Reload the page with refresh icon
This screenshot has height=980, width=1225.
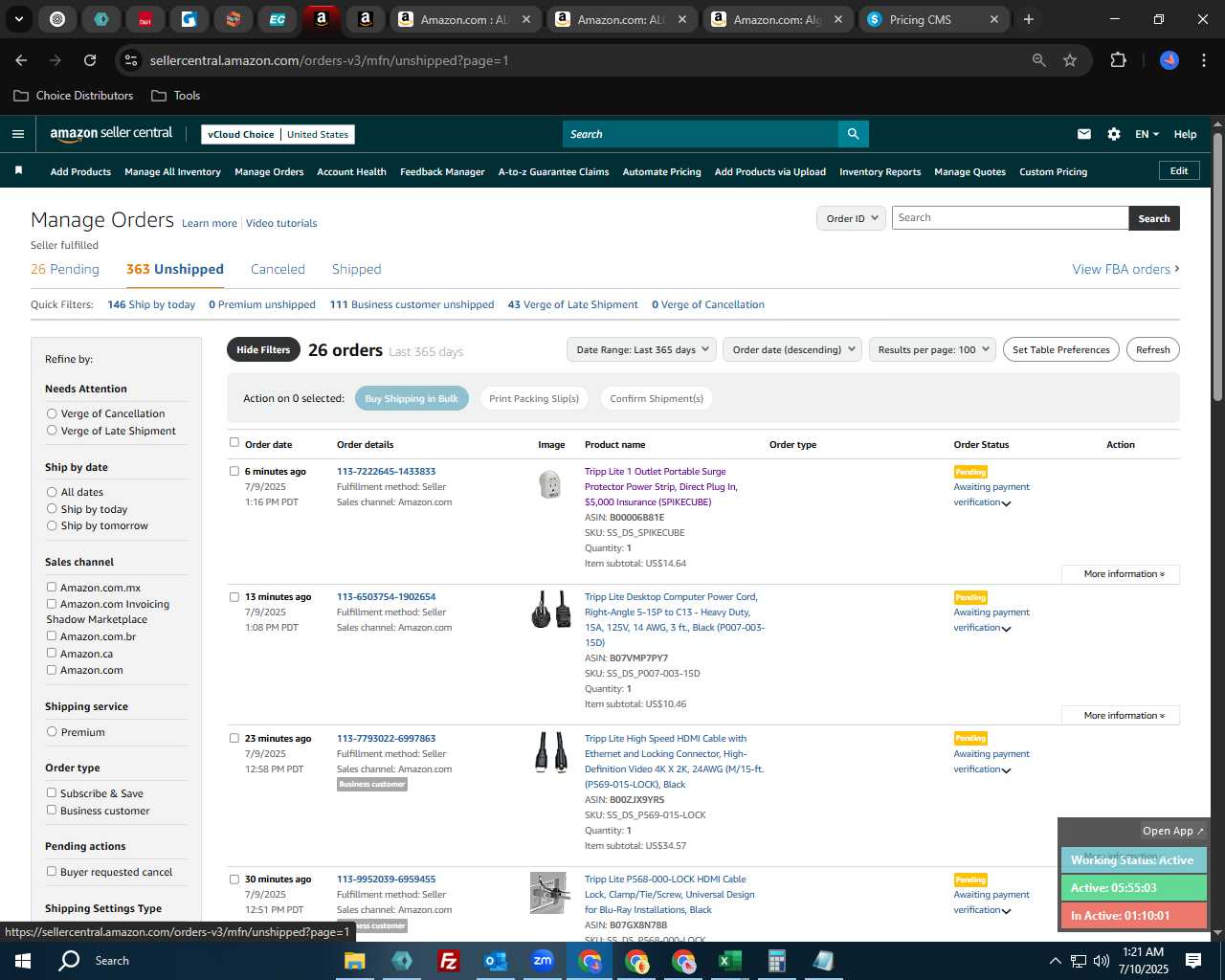tap(90, 60)
